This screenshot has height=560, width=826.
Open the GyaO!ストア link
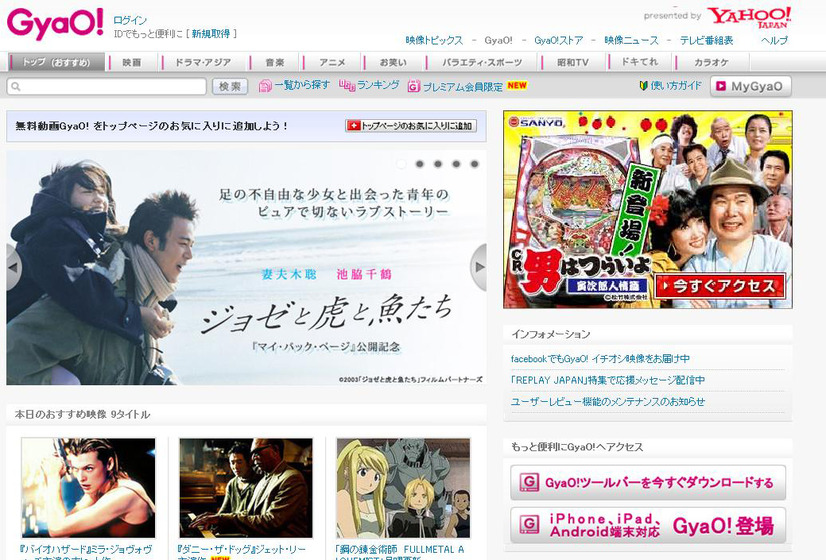click(x=558, y=41)
